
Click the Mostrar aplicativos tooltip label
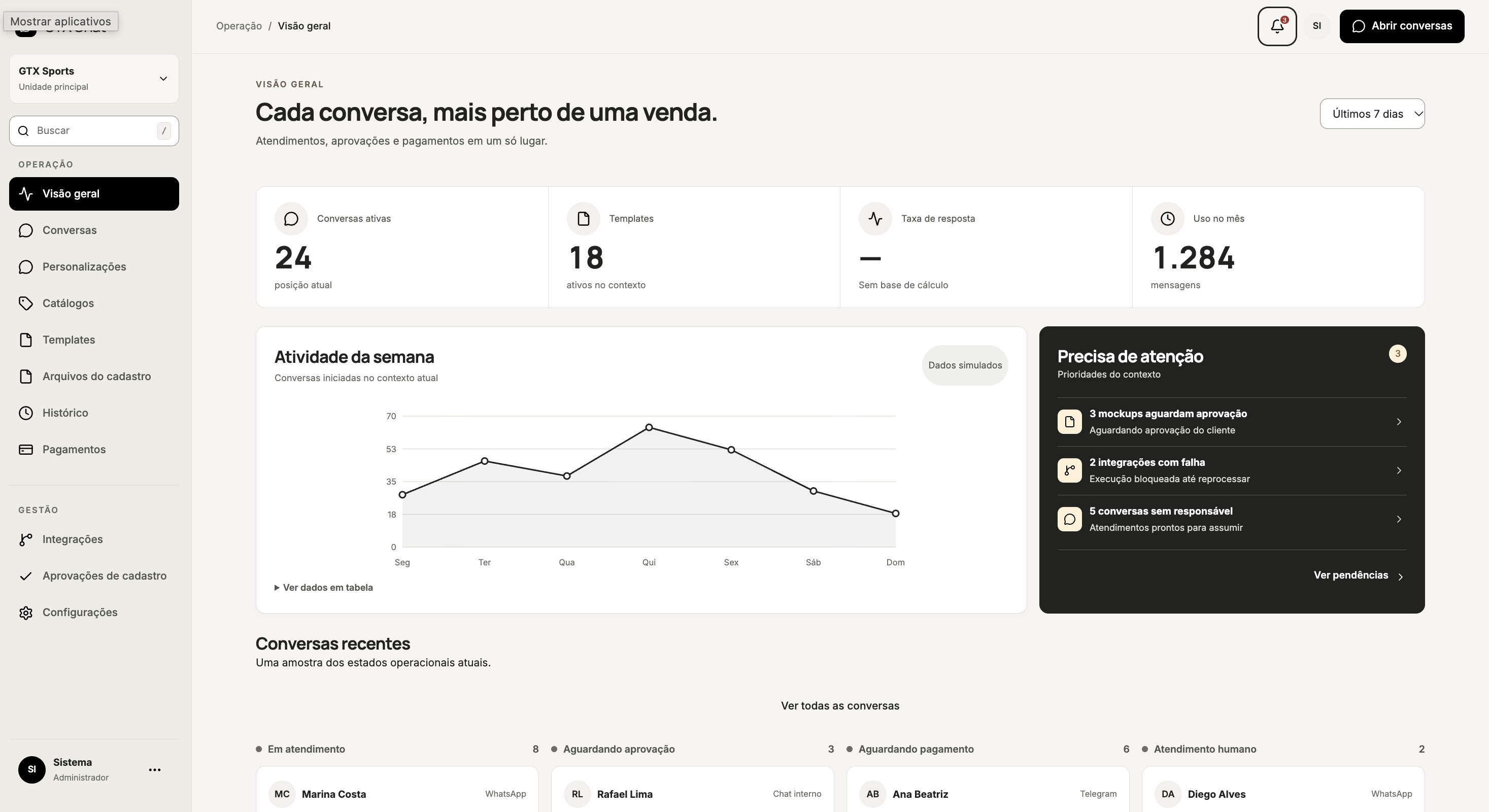click(61, 21)
